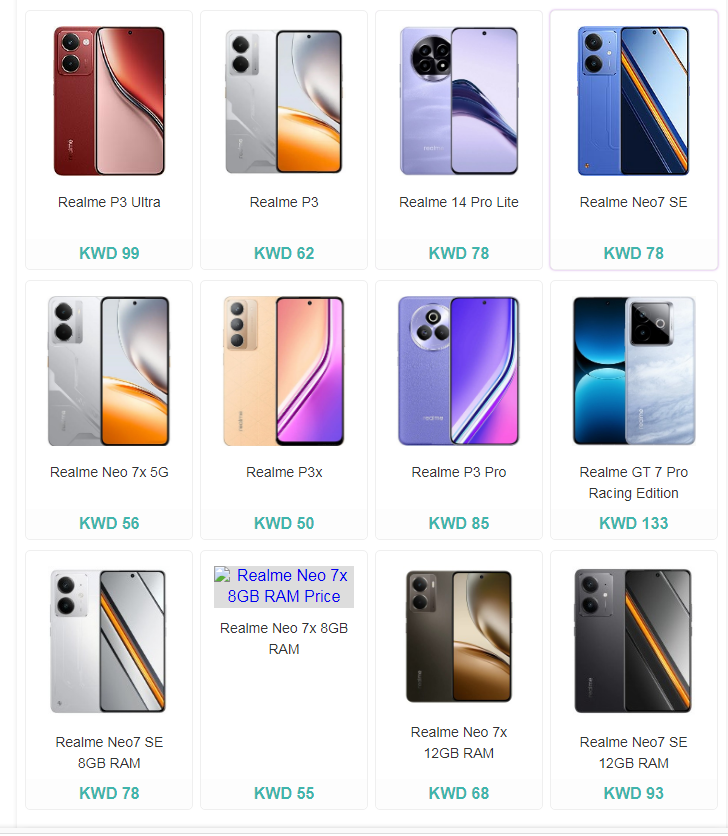Open the Realme Neo 7x 12GB RAM title
The width and height of the screenshot is (728, 836).
(459, 743)
